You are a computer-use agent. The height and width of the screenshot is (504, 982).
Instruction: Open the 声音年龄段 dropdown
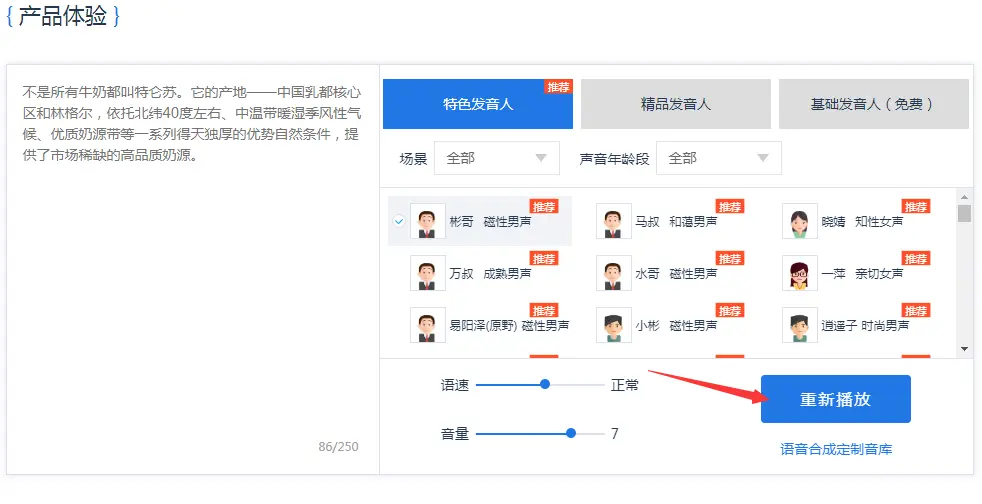pyautogui.click(x=718, y=158)
